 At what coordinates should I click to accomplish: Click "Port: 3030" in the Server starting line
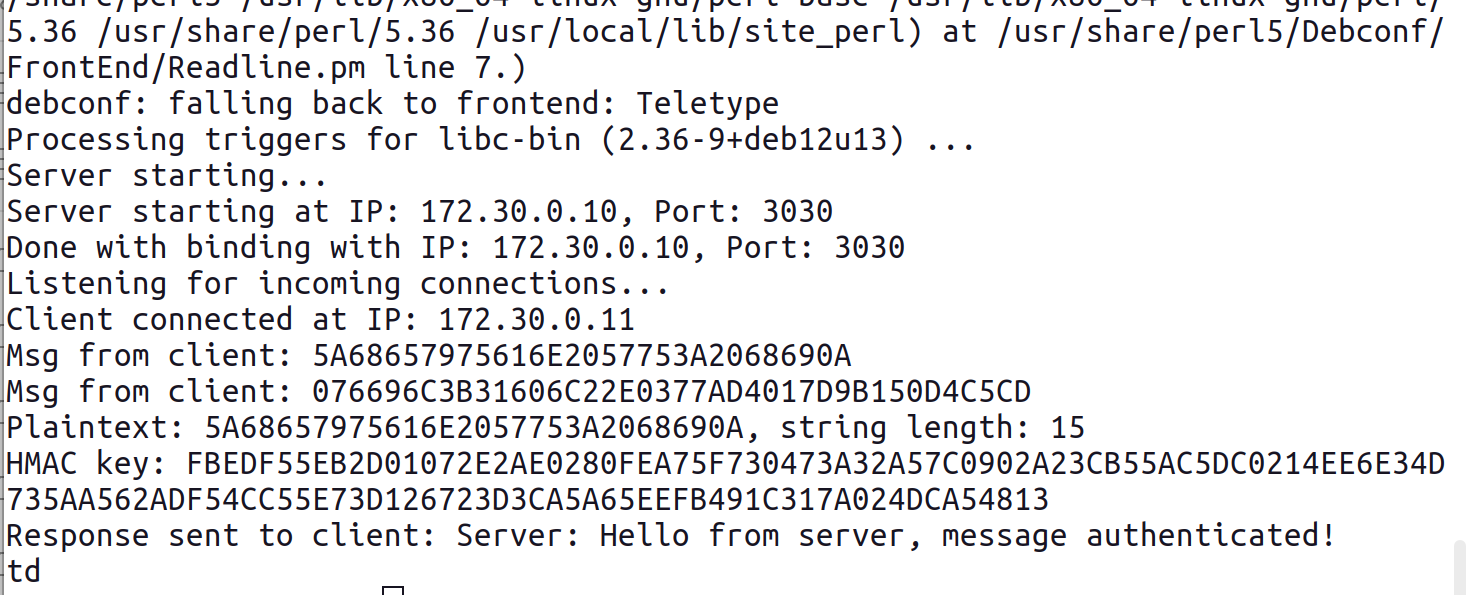[743, 212]
